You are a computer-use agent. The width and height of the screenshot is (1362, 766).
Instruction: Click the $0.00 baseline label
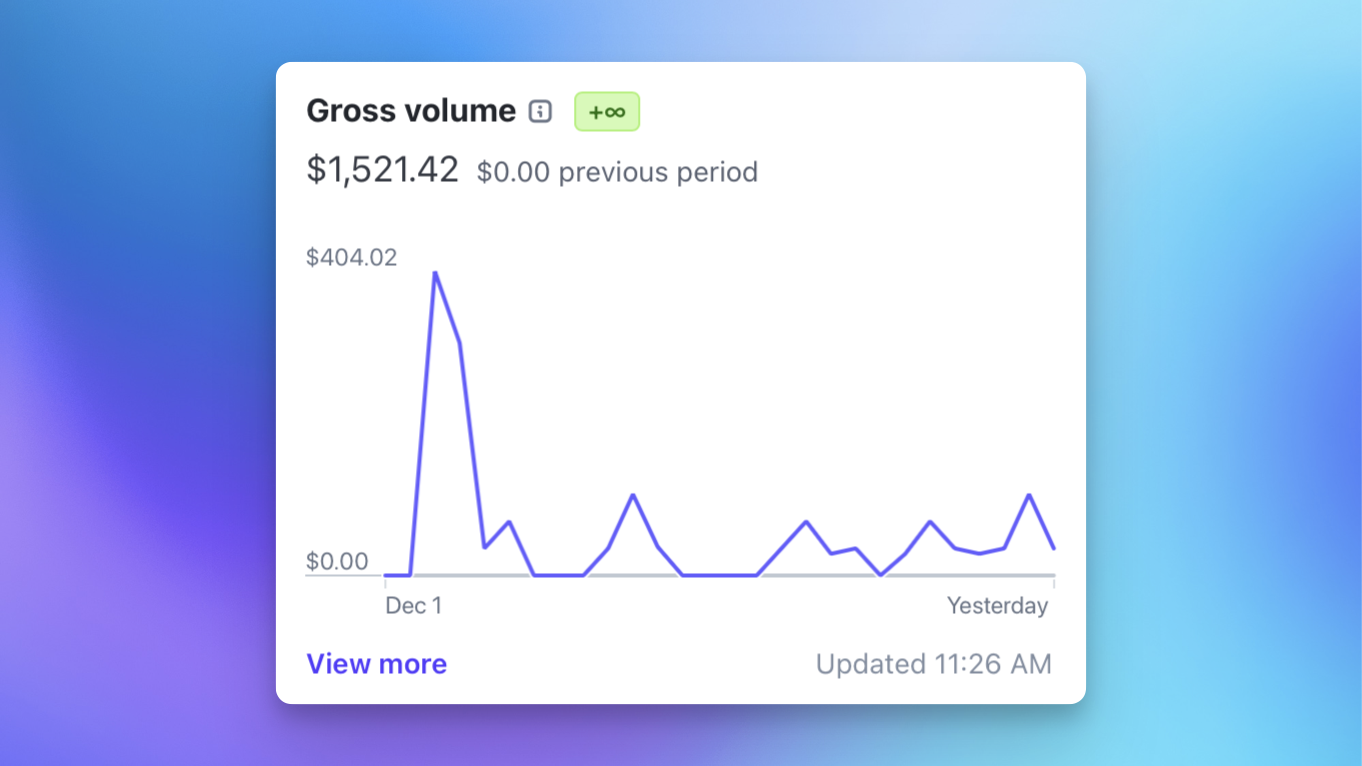coord(339,562)
